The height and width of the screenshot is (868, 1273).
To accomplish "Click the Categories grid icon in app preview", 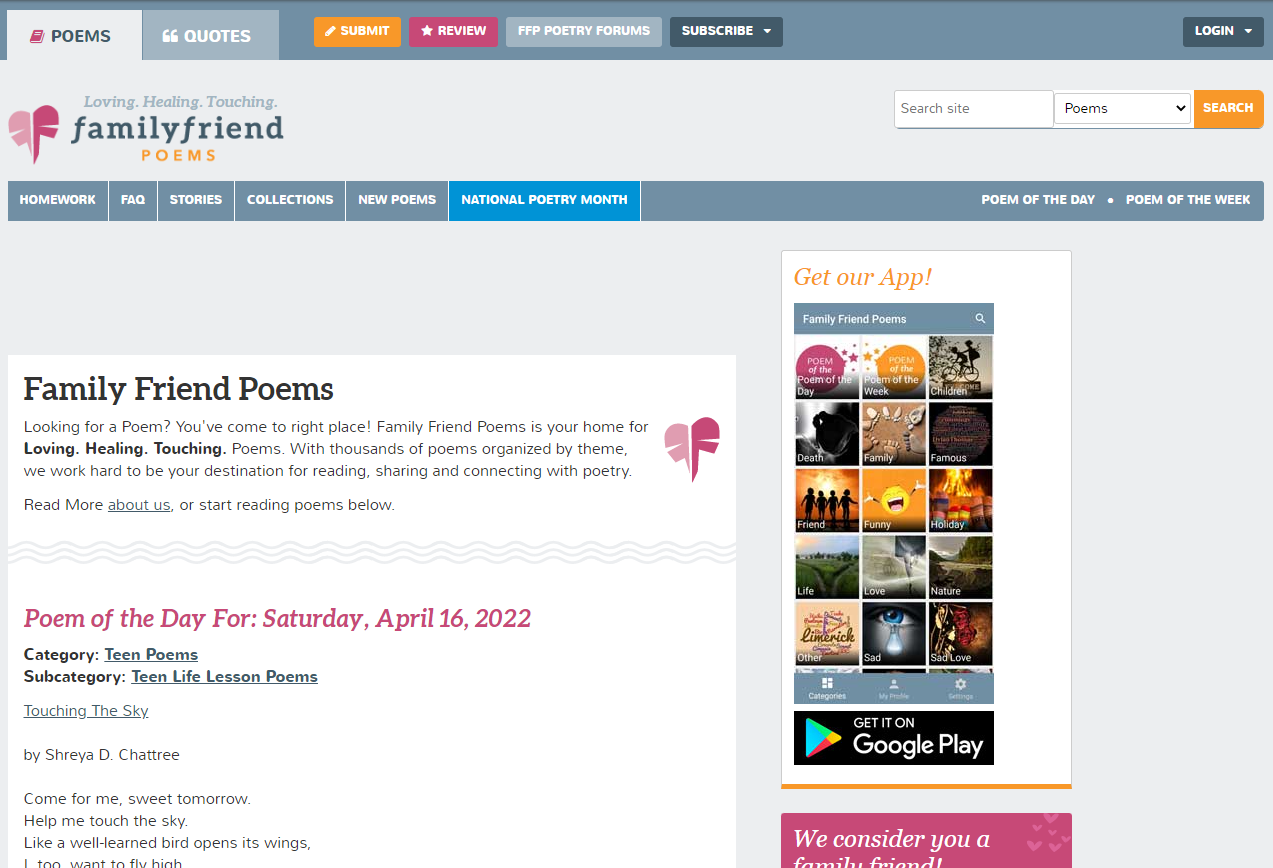I will pos(827,687).
